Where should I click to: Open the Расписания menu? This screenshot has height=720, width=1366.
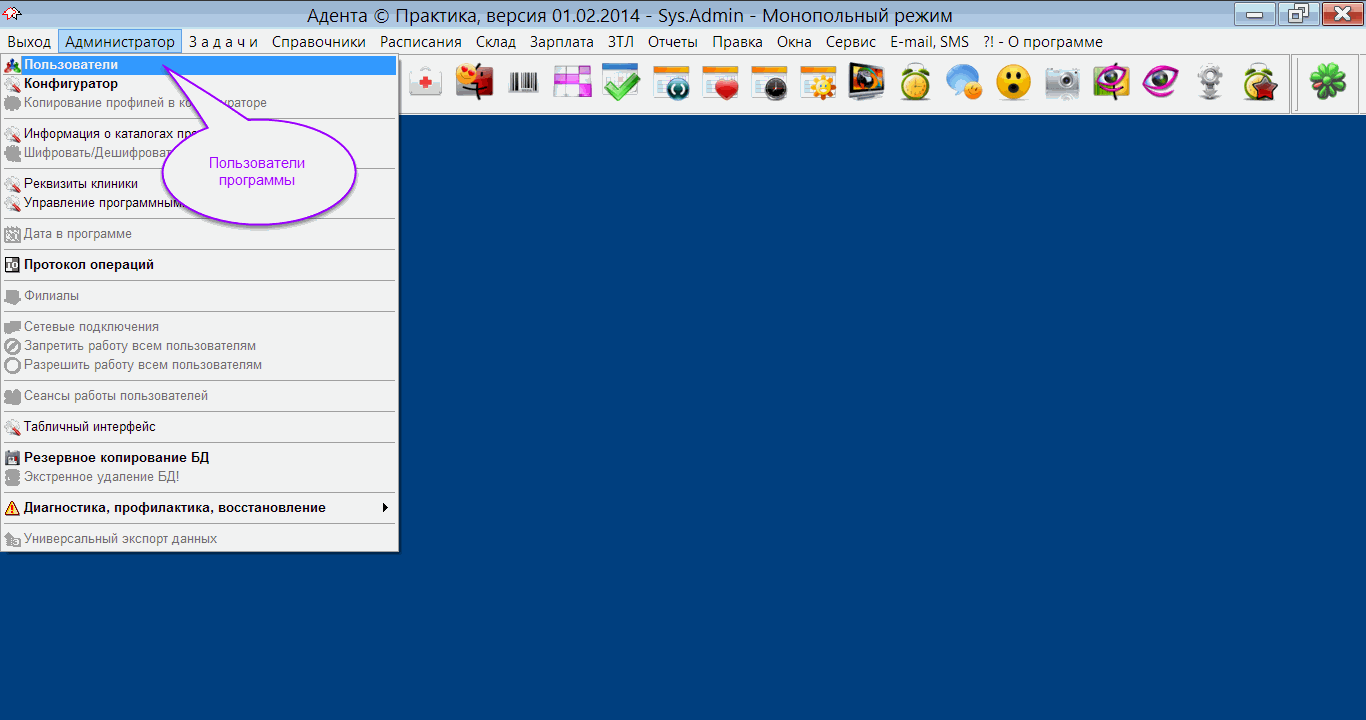coord(421,42)
